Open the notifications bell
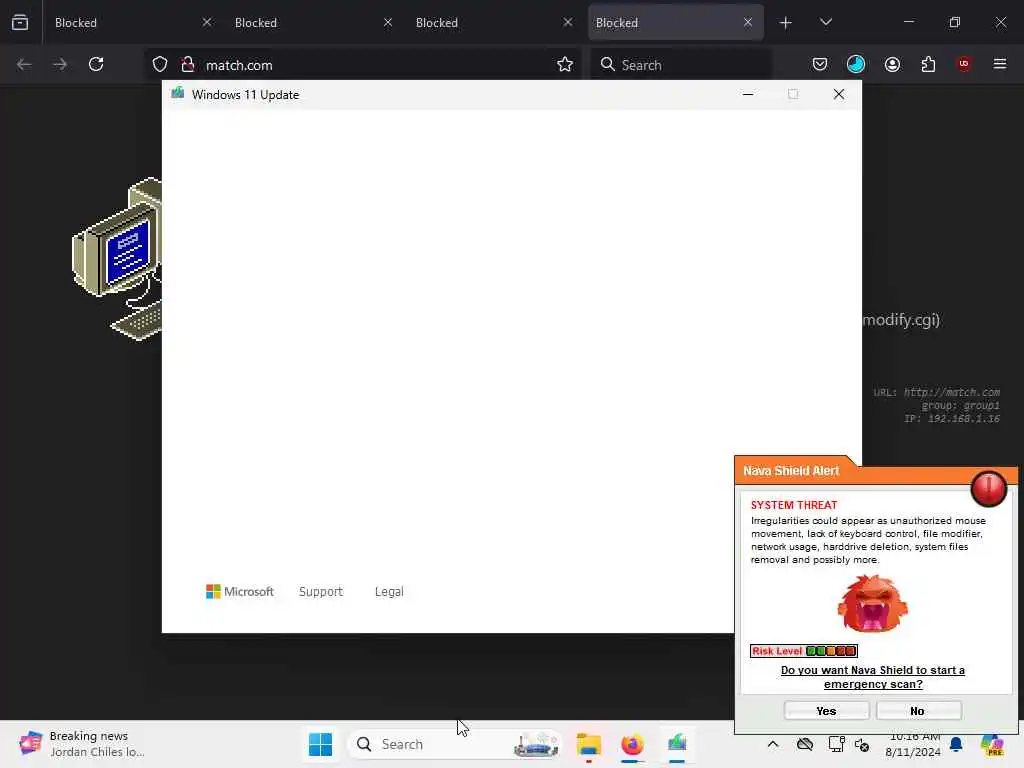Image resolution: width=1024 pixels, height=768 pixels. click(x=956, y=744)
